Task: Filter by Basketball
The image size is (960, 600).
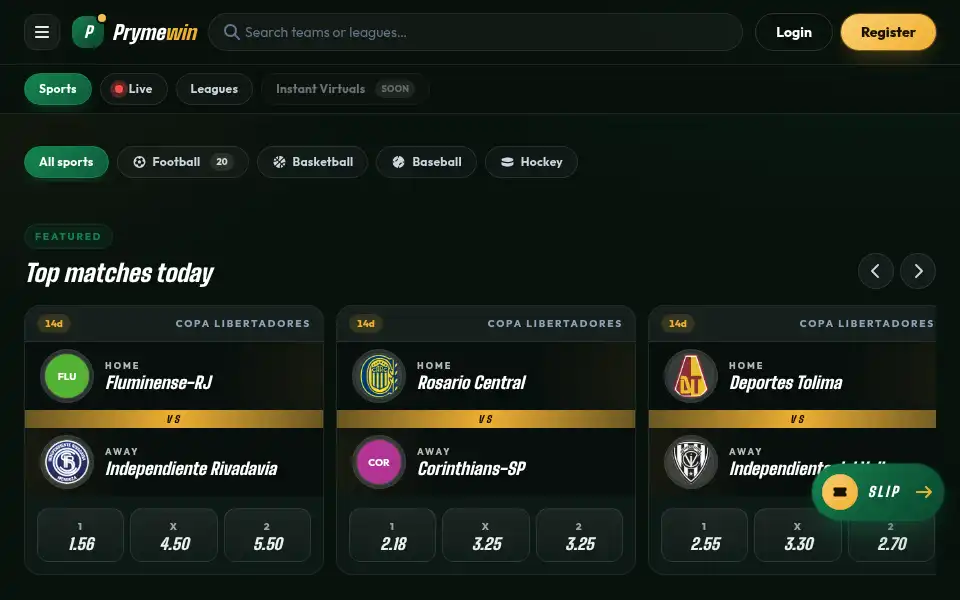Action: (312, 162)
